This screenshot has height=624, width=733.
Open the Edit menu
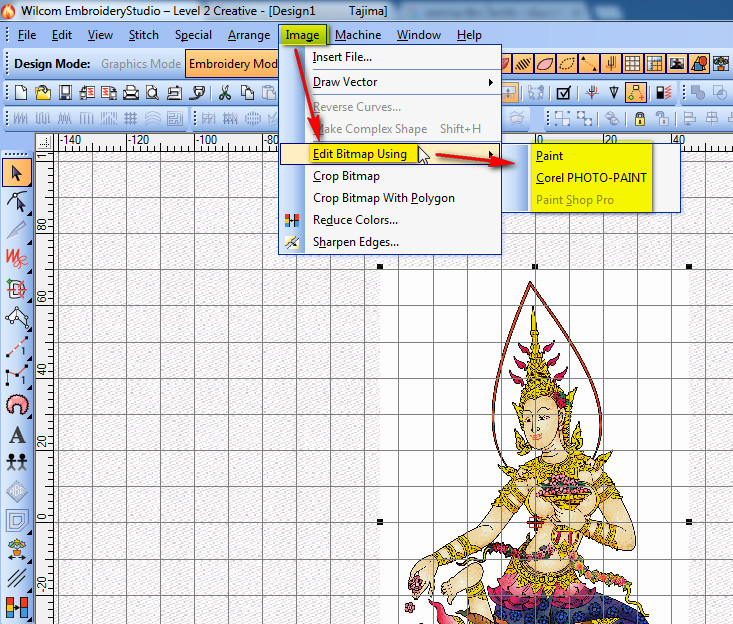coord(62,35)
